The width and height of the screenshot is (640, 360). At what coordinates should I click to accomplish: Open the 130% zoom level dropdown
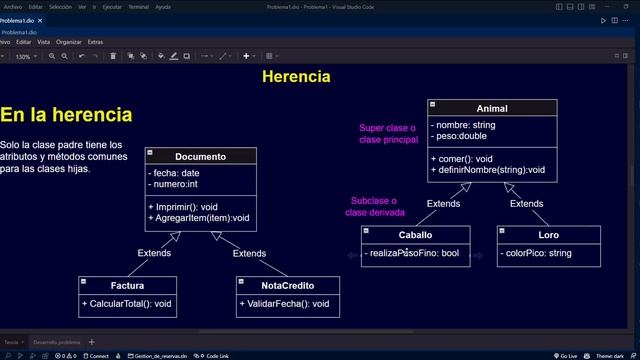[x=26, y=57]
